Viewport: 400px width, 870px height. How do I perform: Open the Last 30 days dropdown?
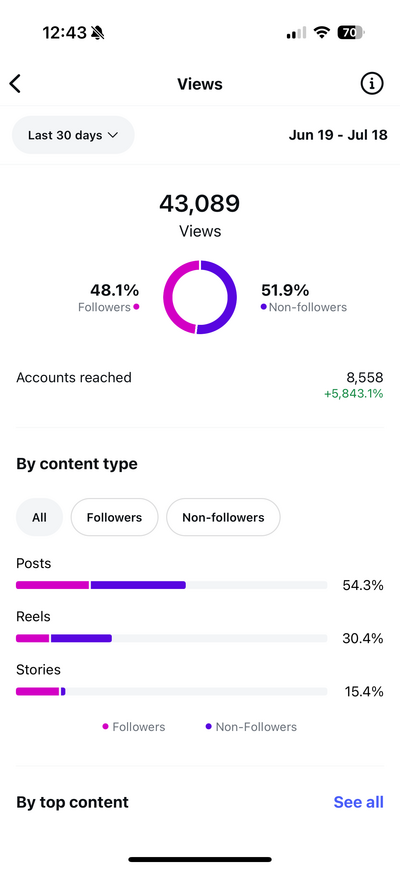pos(73,135)
